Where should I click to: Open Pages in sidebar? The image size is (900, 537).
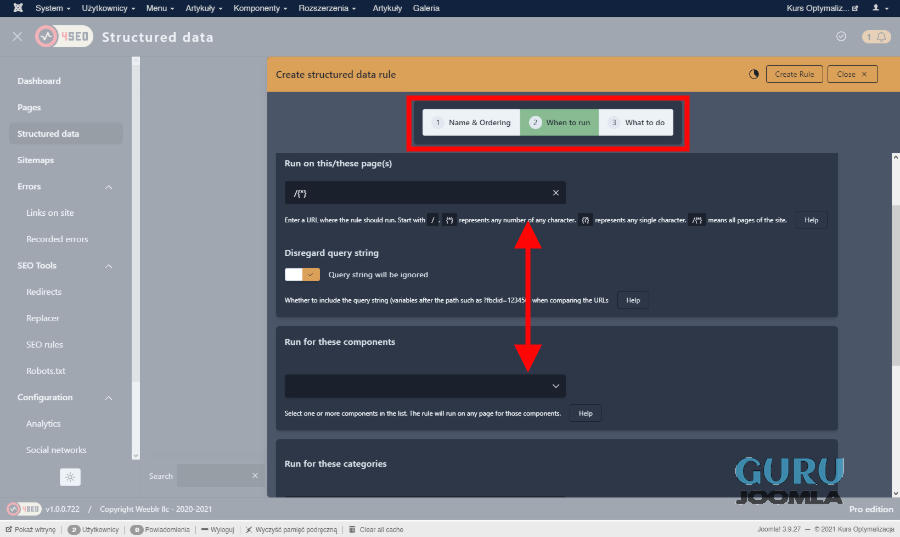coord(29,107)
